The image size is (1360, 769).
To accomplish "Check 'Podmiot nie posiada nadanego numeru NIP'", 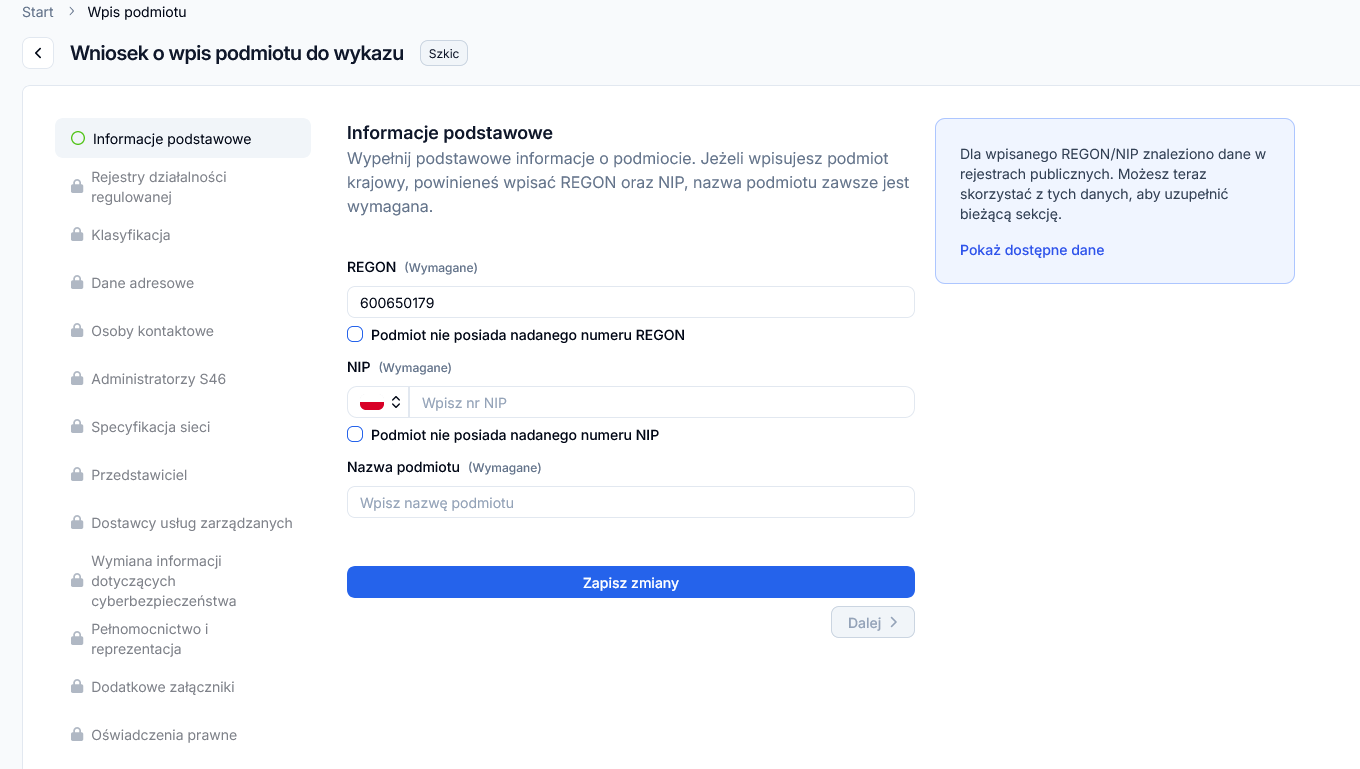I will (x=355, y=435).
